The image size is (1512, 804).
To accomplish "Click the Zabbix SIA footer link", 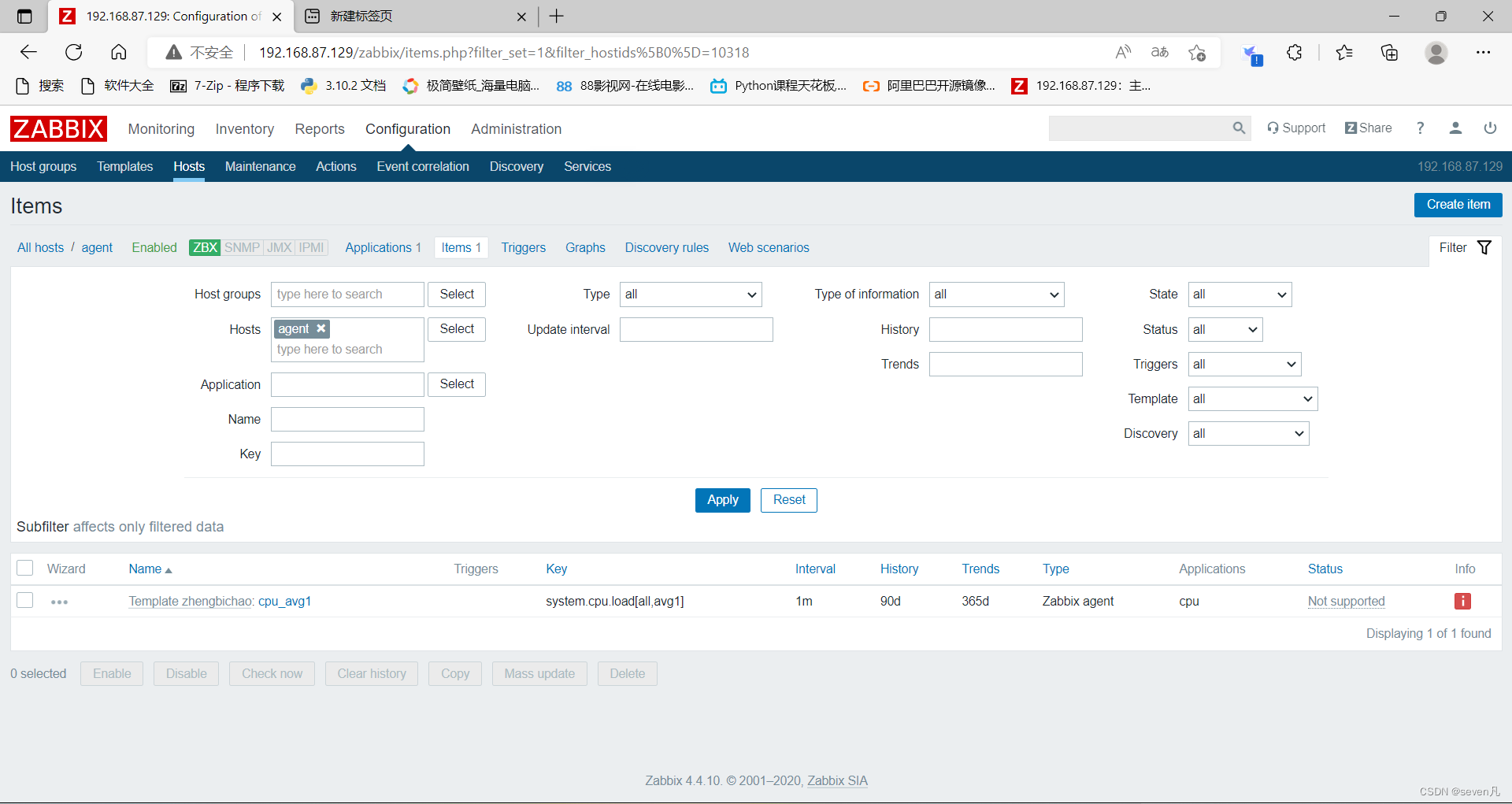I will pos(837,781).
